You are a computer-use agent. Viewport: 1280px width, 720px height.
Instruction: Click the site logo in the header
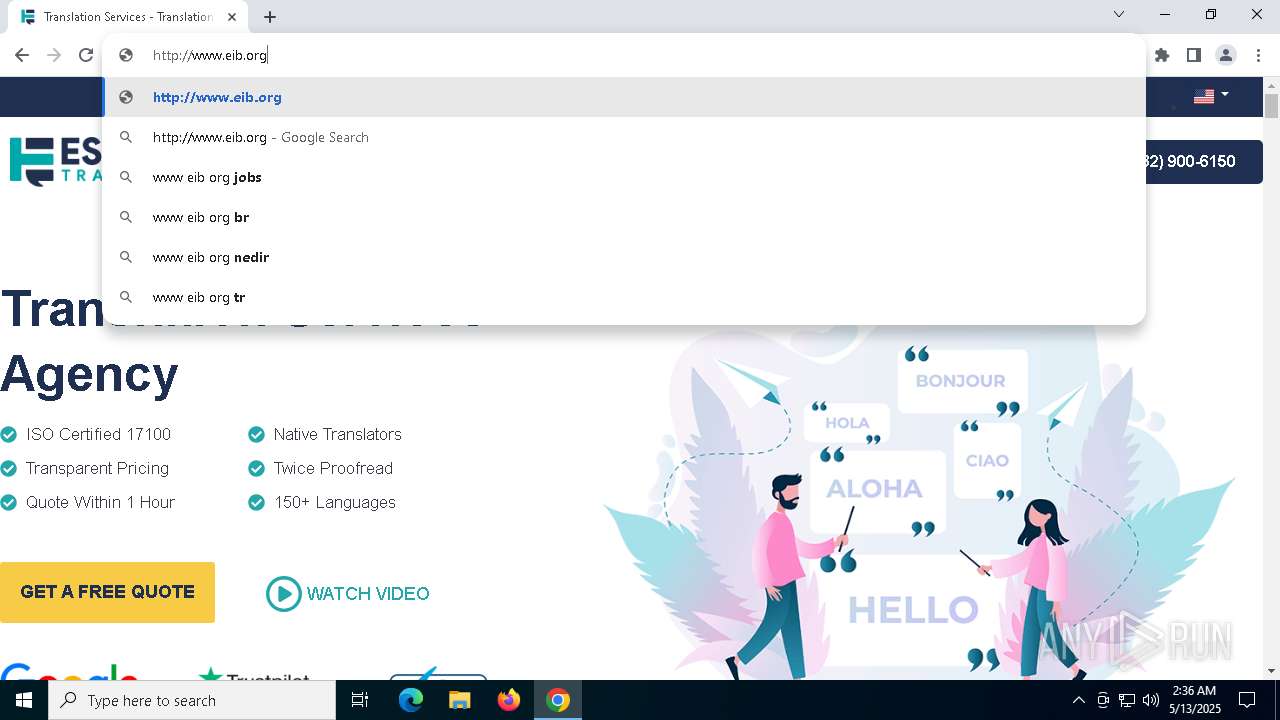click(x=56, y=162)
